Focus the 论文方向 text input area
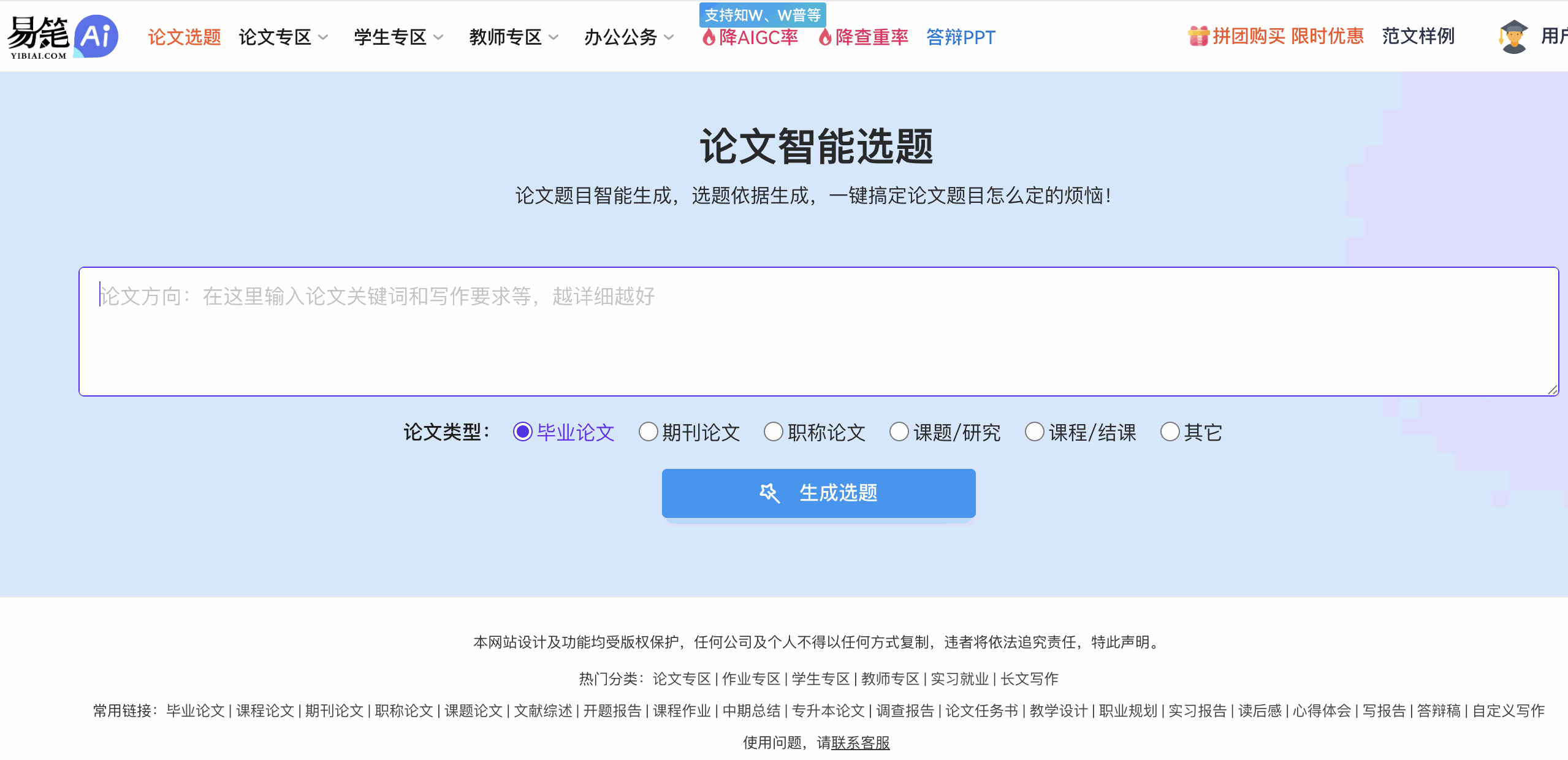 (818, 332)
